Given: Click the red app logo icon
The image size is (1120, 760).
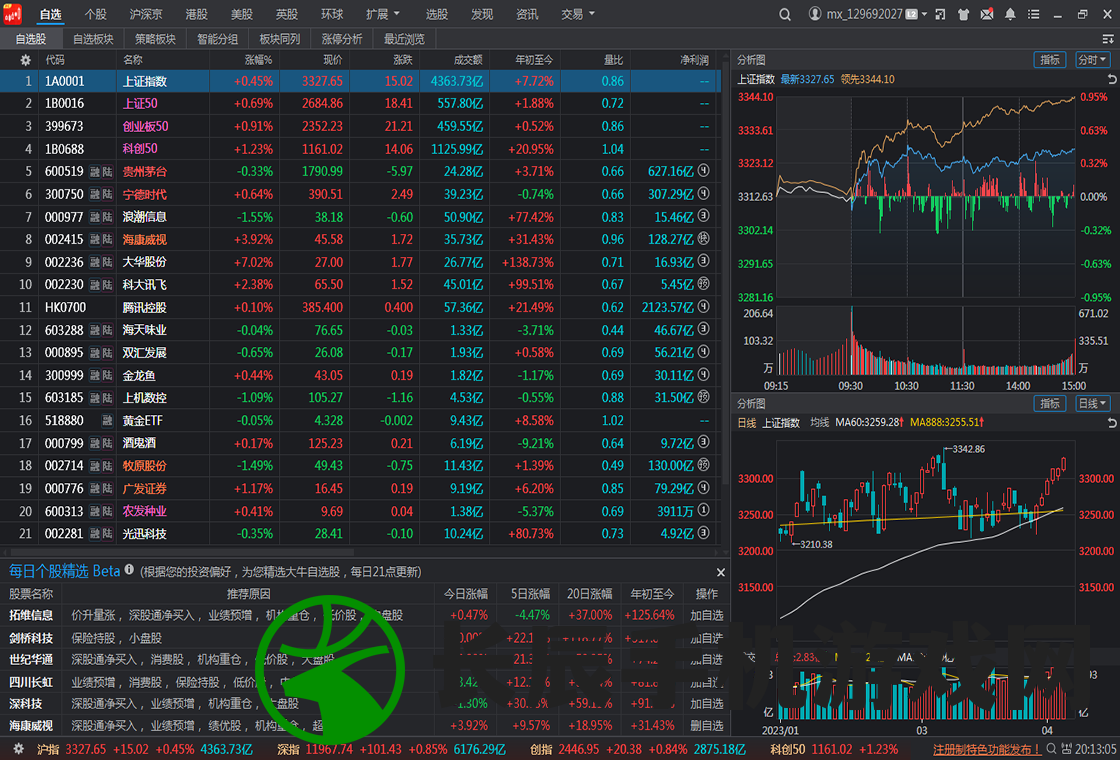Looking at the screenshot, I should (12, 14).
